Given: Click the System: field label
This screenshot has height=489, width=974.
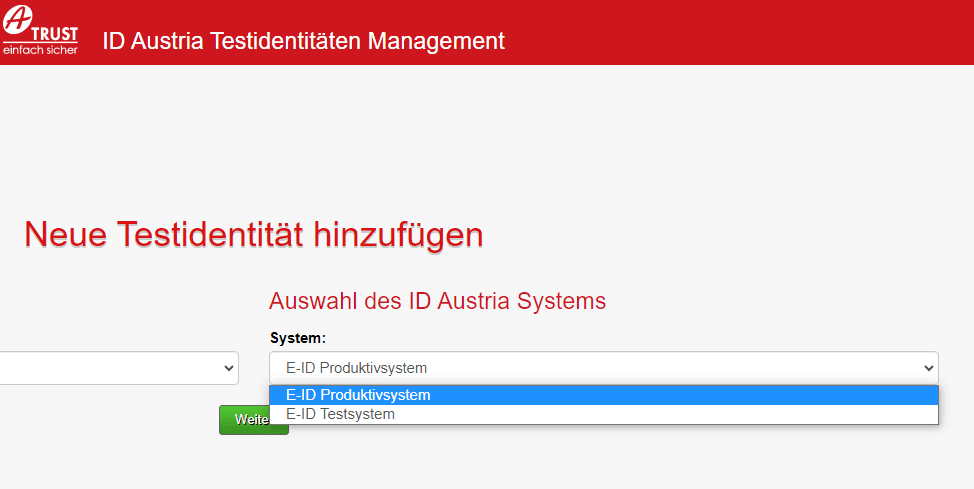Looking at the screenshot, I should click(298, 338).
